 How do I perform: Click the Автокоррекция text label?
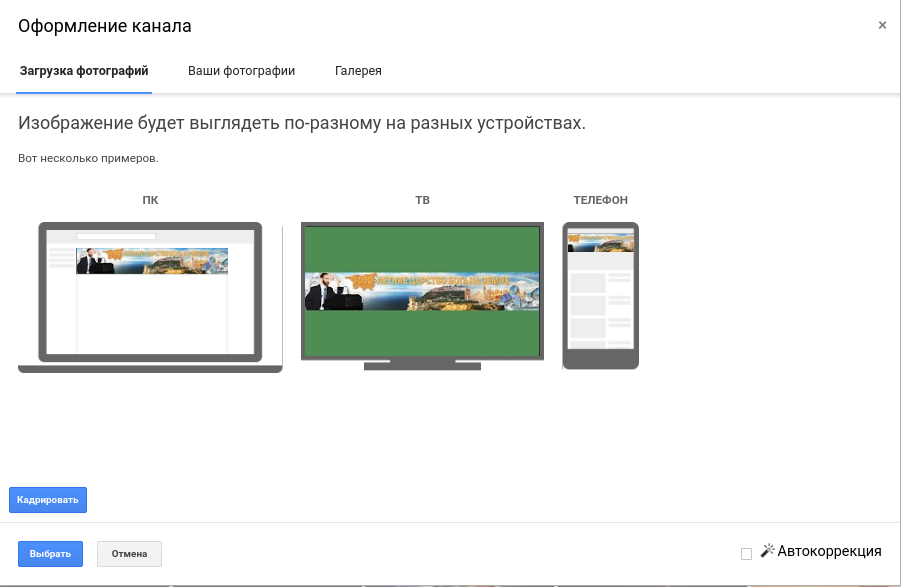pos(829,551)
